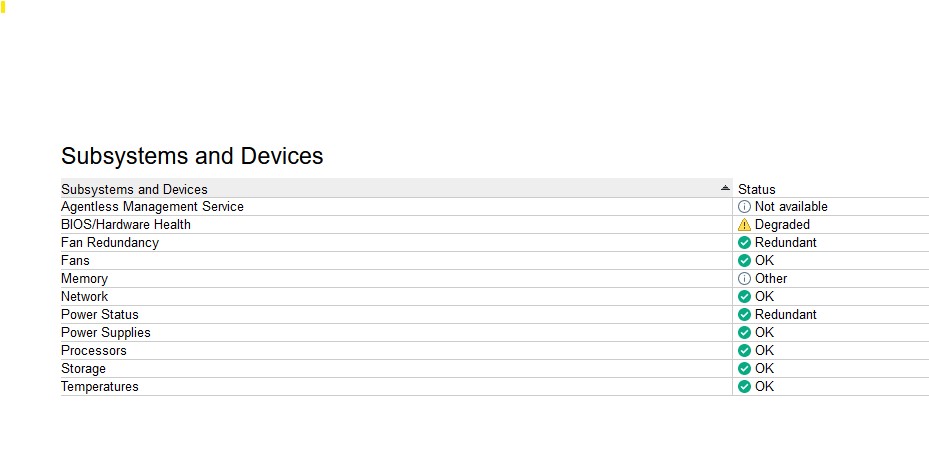Viewport: 929px width, 467px height.
Task: Click the Not available info icon
Action: coord(744,207)
